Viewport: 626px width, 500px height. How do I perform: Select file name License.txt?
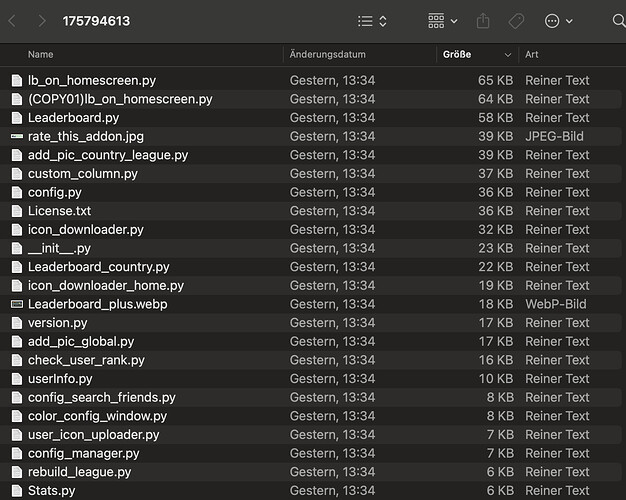pyautogui.click(x=59, y=211)
